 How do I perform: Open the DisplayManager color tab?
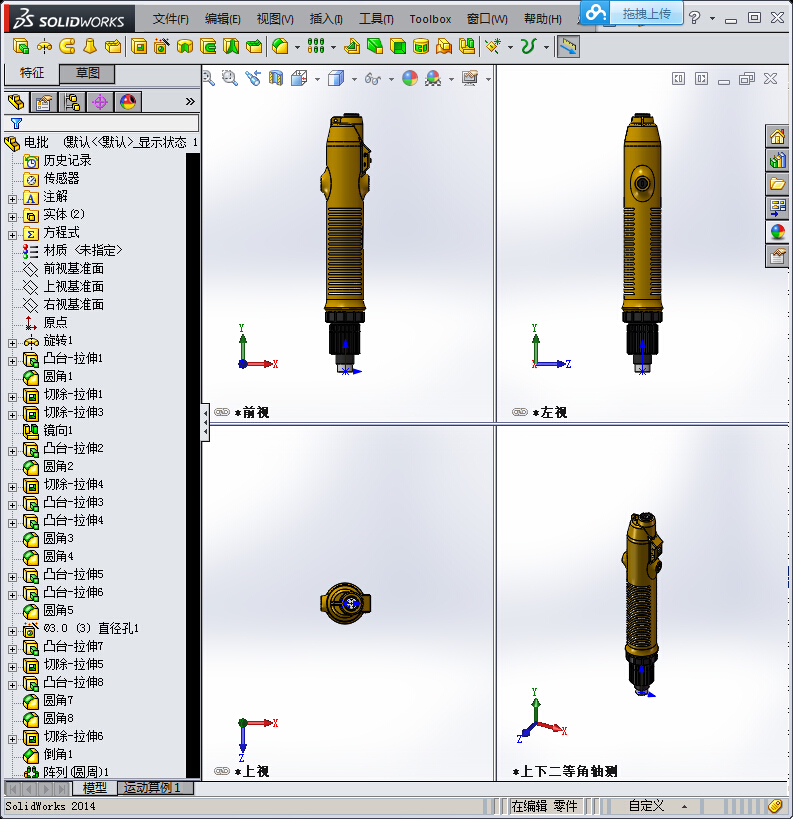click(128, 101)
